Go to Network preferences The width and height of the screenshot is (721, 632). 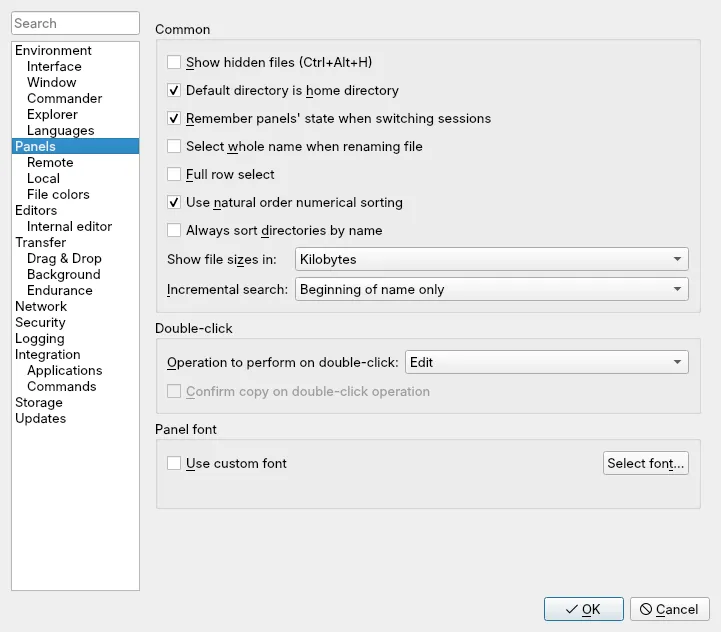point(41,306)
